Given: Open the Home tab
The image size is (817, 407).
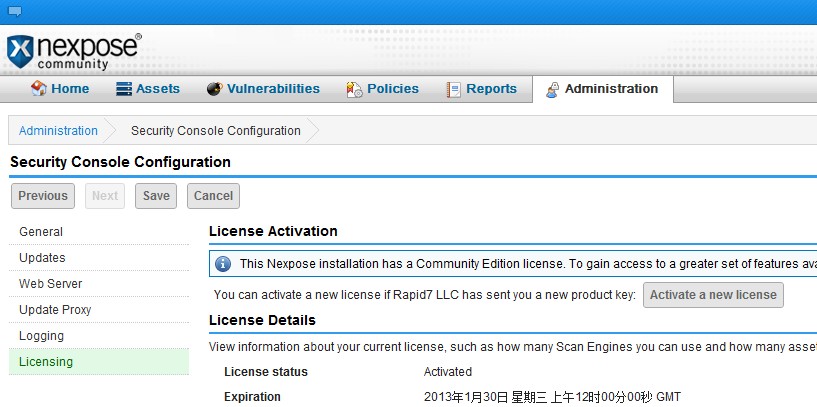Looking at the screenshot, I should (x=60, y=89).
